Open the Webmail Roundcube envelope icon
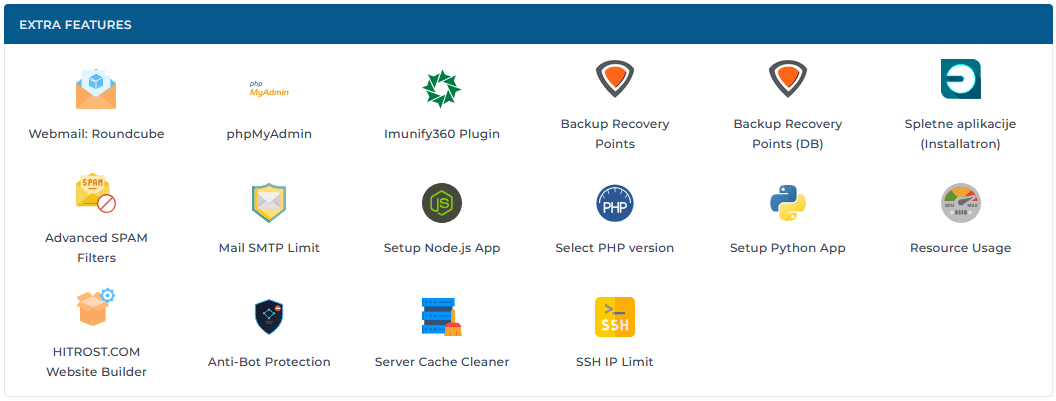This screenshot has width=1056, height=401. (x=96, y=89)
